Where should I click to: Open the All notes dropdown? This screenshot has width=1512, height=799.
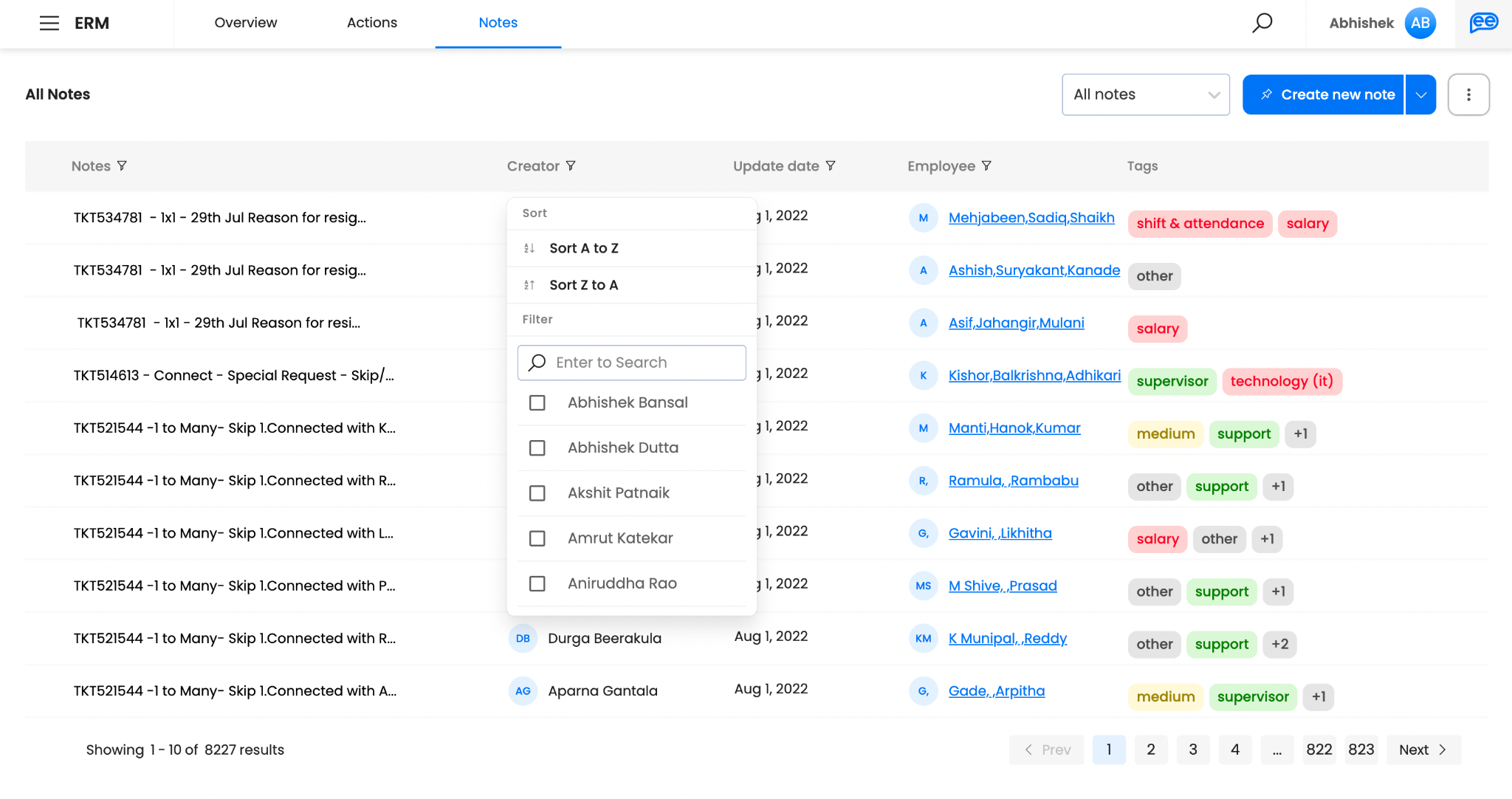(x=1145, y=95)
